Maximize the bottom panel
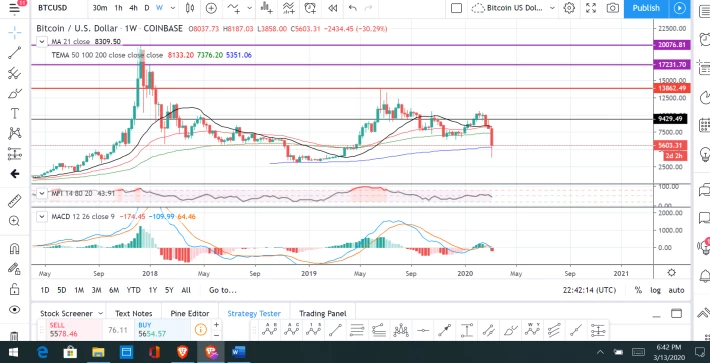The image size is (710, 363). point(676,313)
